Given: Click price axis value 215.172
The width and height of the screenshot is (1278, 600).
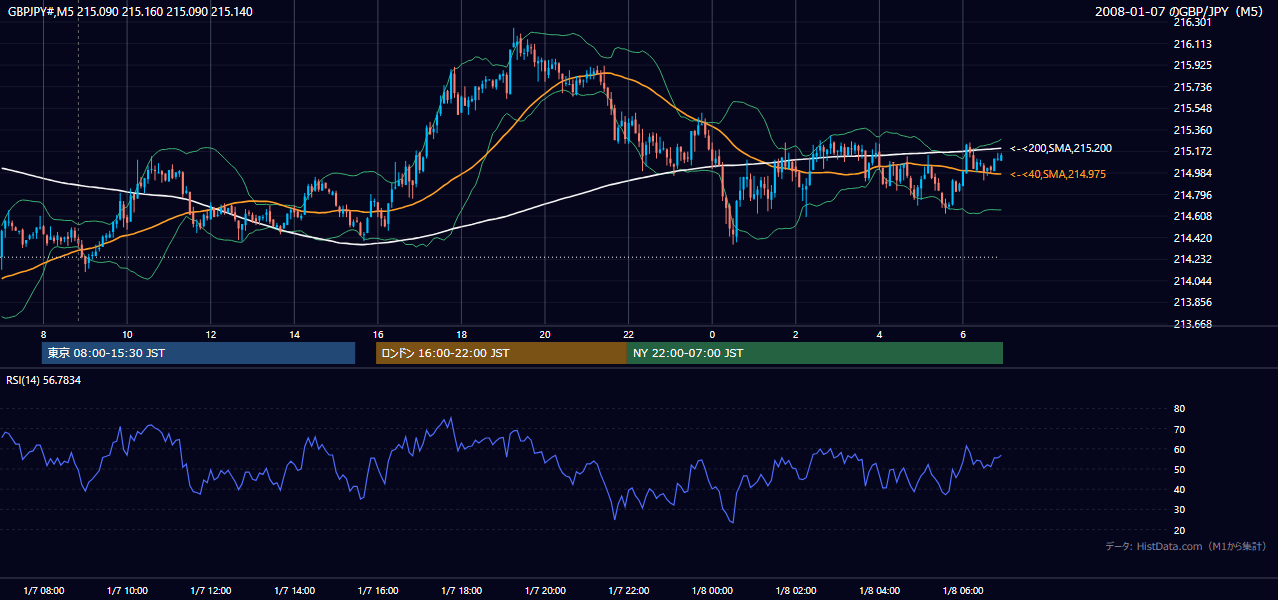Looking at the screenshot, I should (1192, 151).
